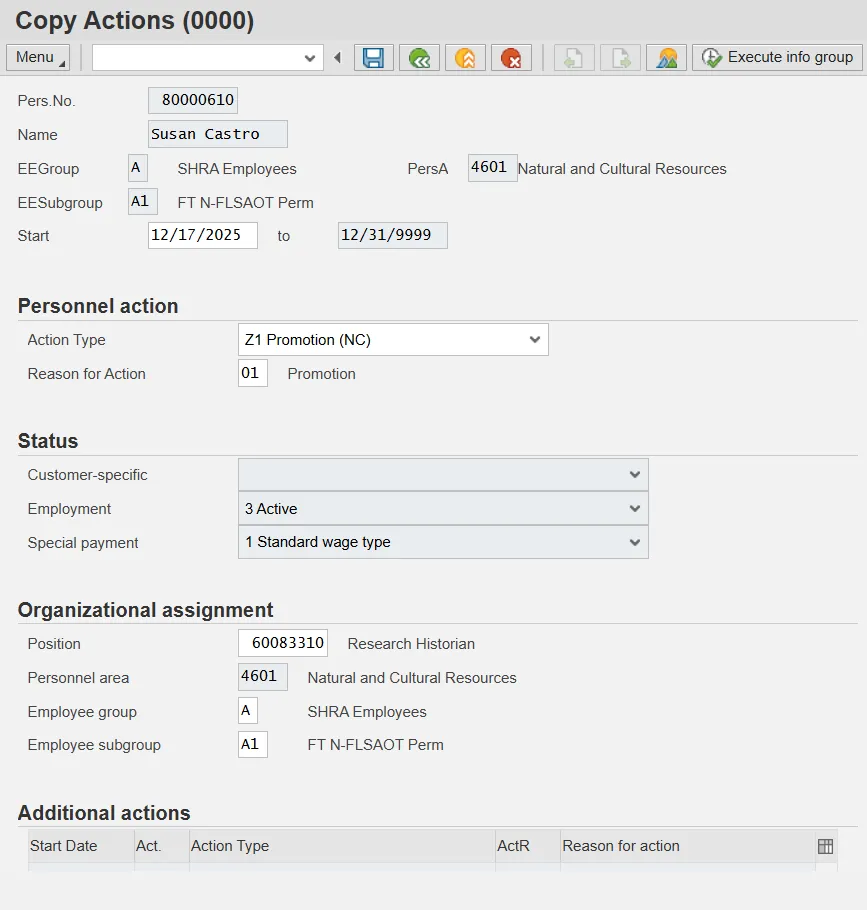Open the Special payment dropdown

pyautogui.click(x=634, y=542)
